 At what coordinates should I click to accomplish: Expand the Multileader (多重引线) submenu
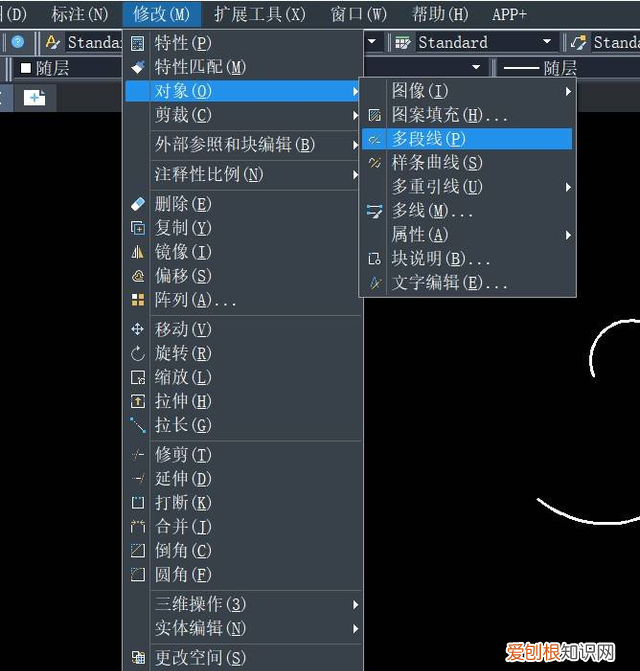[x=467, y=187]
